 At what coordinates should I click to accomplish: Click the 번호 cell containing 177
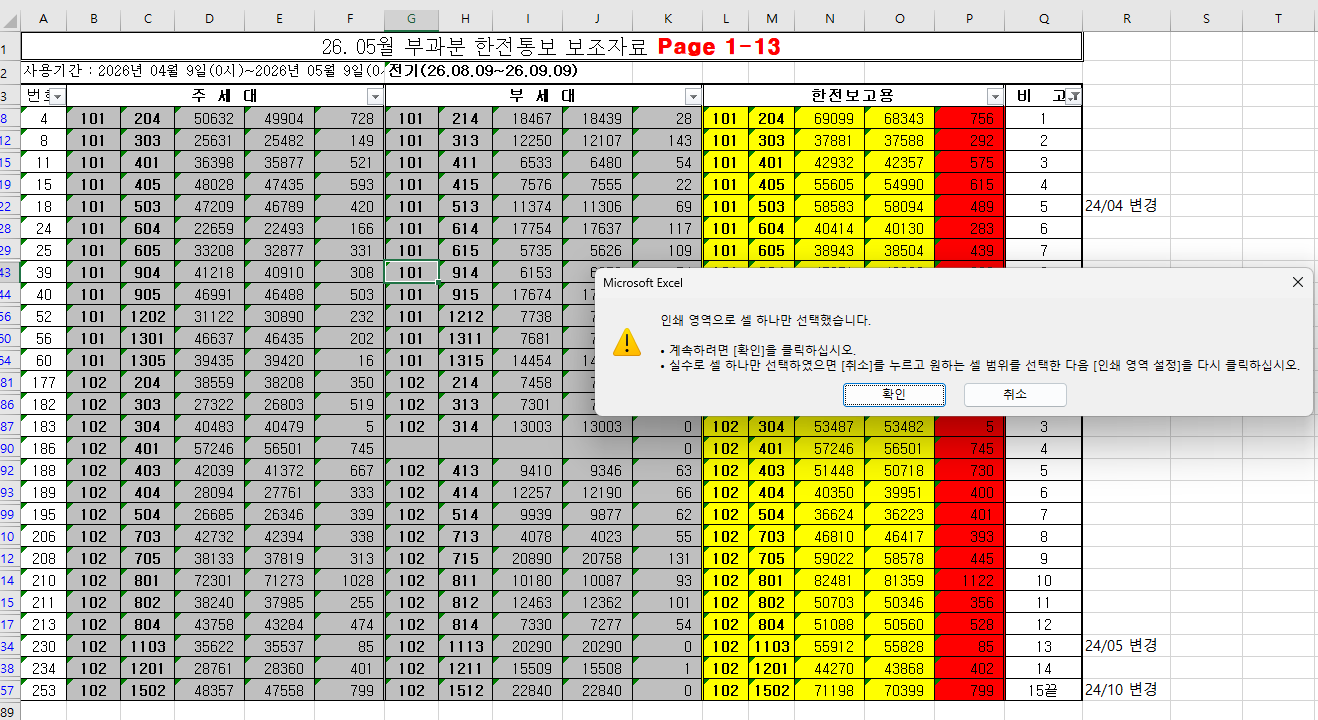pyautogui.click(x=43, y=382)
